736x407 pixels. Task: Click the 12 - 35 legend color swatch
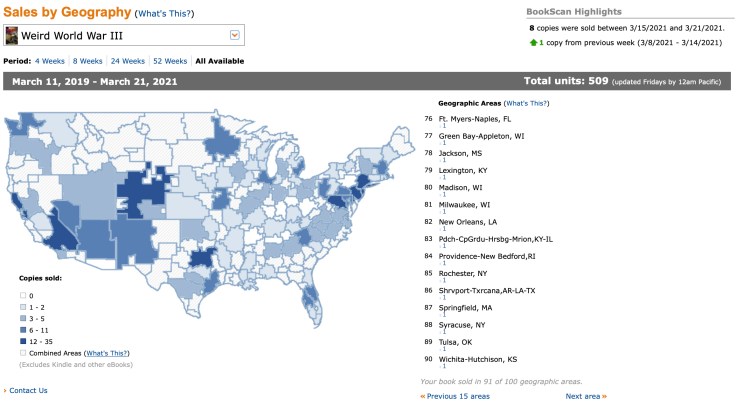point(23,340)
